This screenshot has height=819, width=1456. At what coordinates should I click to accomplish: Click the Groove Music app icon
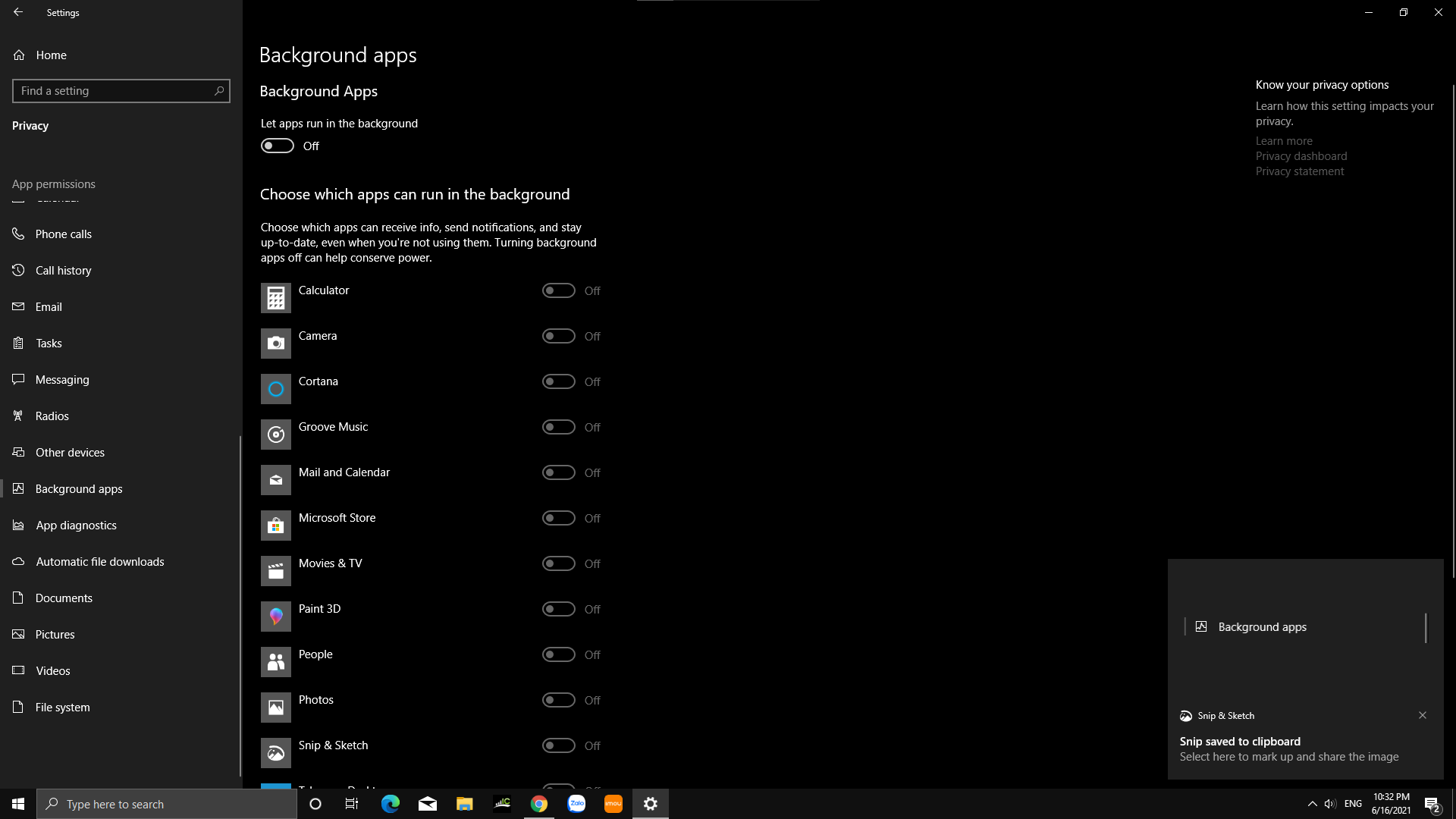tap(276, 435)
